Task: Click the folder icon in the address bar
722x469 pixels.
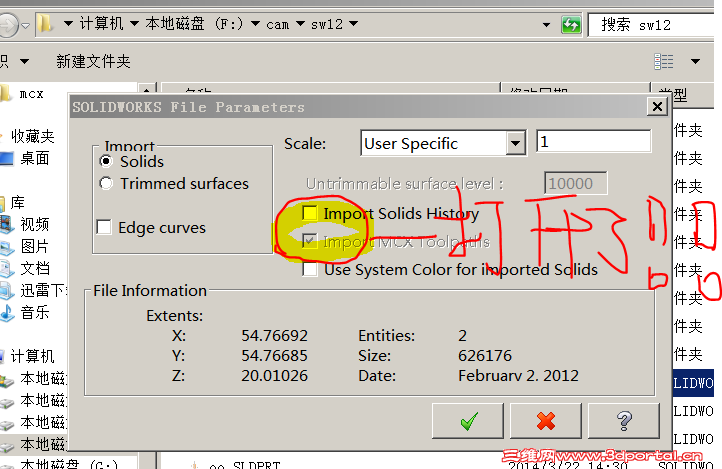Action: [45, 23]
